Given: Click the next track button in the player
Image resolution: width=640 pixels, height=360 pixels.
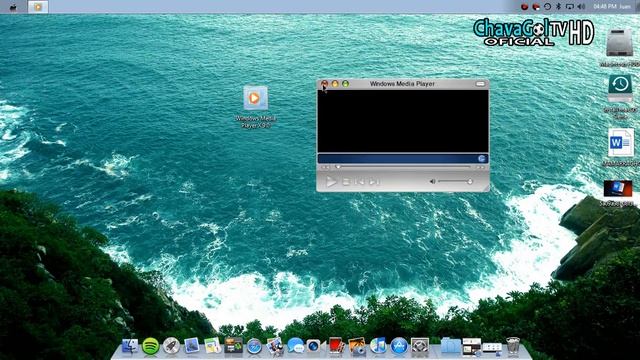Looking at the screenshot, I should tap(374, 182).
